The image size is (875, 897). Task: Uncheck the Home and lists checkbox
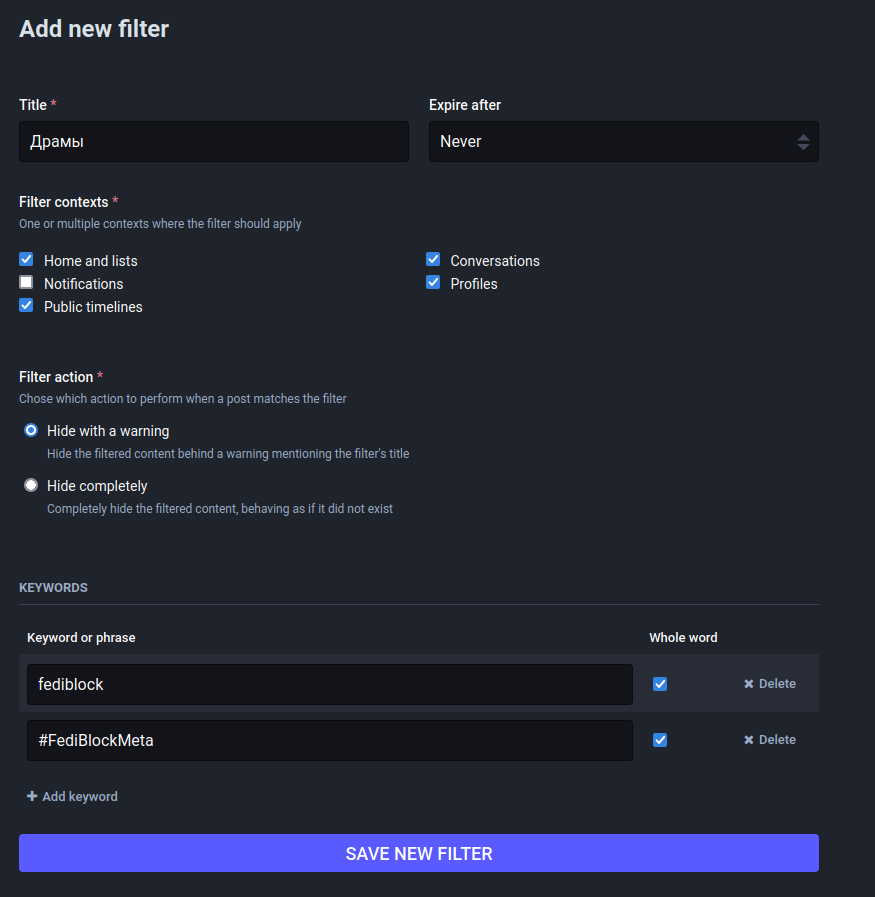click(26, 259)
